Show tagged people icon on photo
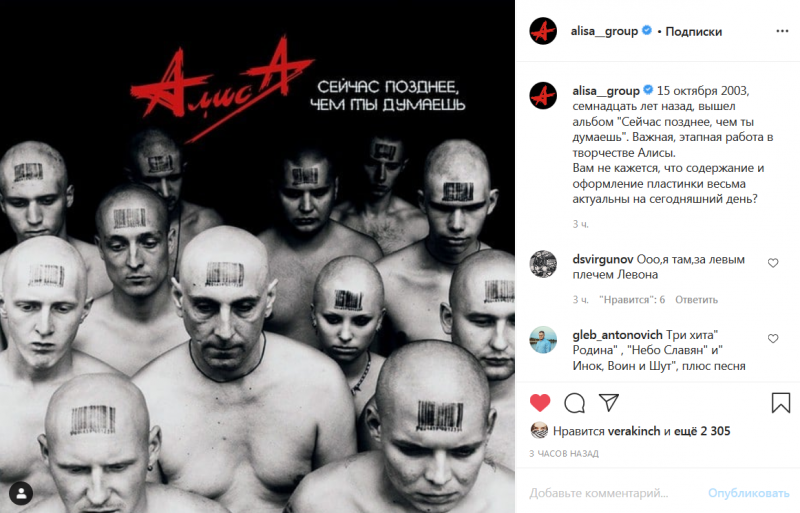Image resolution: width=800 pixels, height=513 pixels. 21,493
